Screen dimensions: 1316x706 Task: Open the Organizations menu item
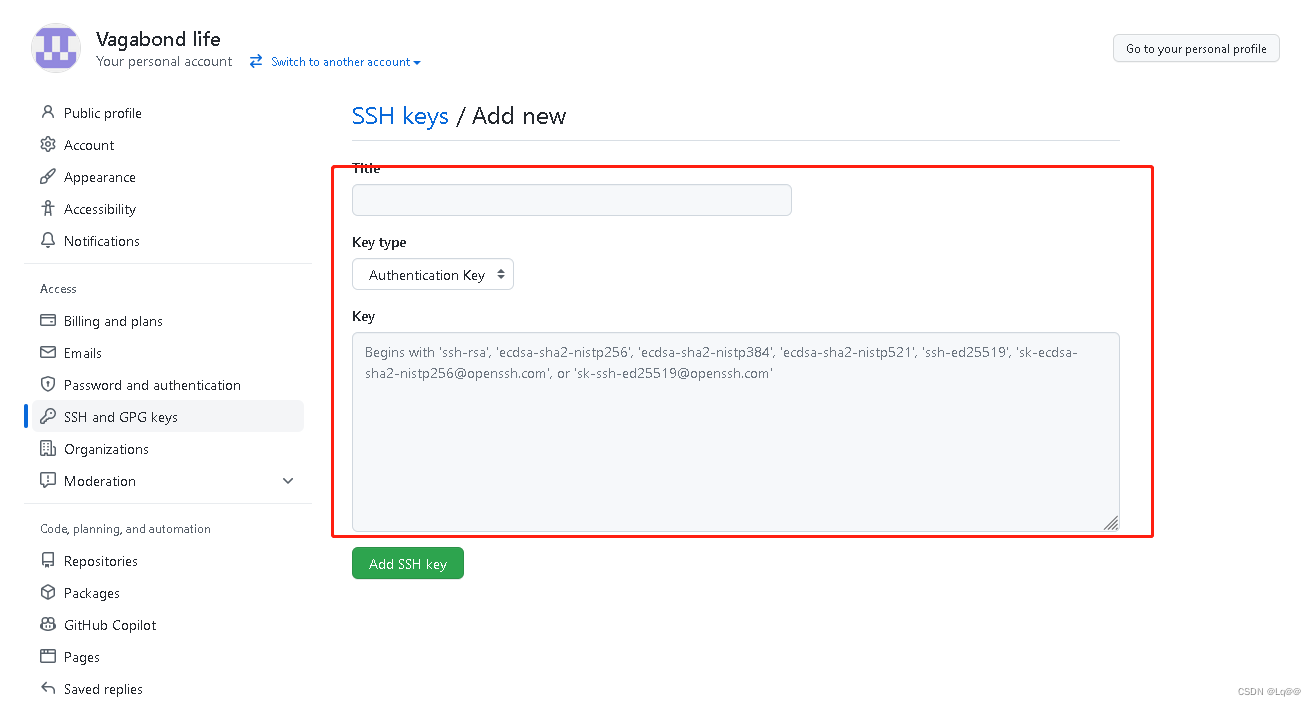(106, 449)
